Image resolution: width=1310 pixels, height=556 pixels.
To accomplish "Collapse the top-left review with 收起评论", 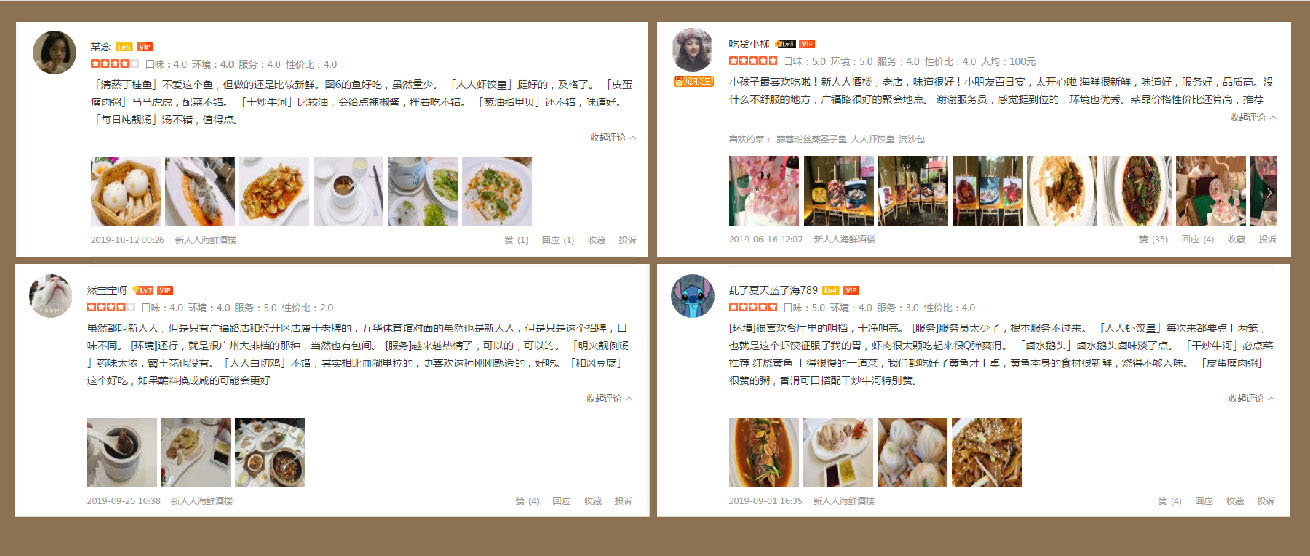I will (612, 138).
